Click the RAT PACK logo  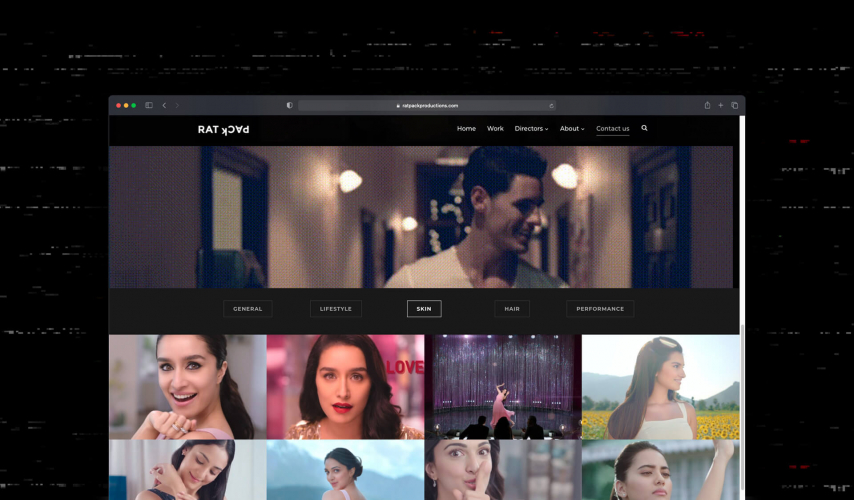[223, 130]
